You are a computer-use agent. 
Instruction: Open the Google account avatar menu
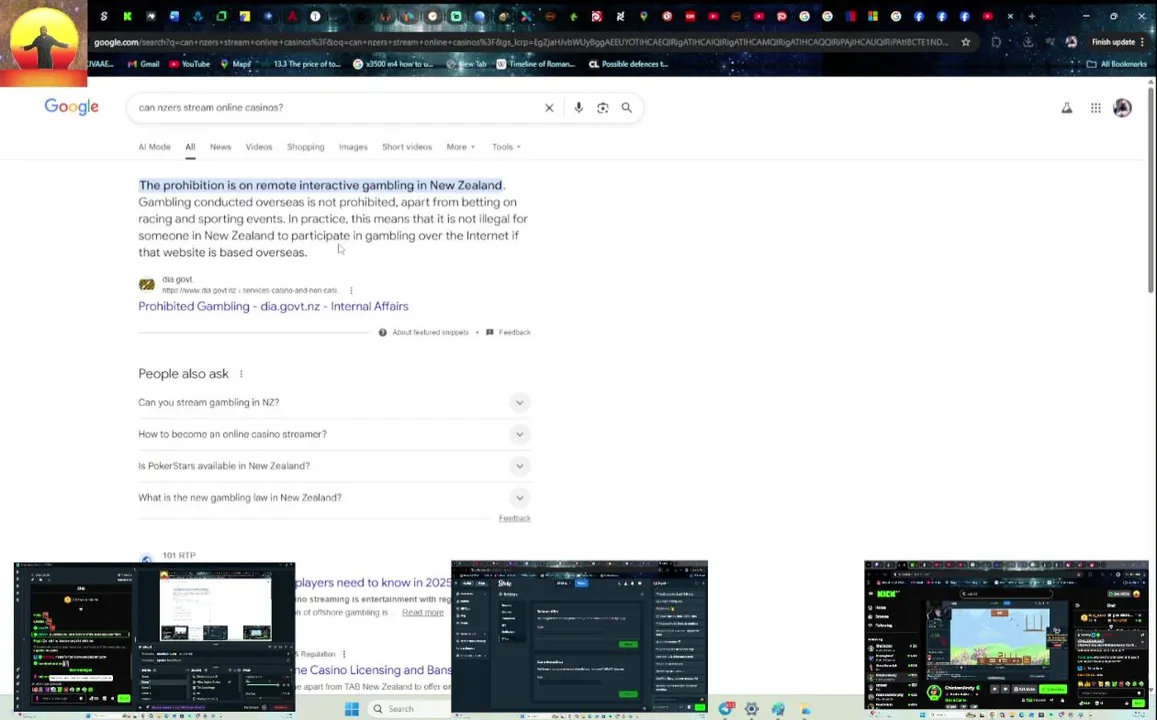pos(1122,108)
